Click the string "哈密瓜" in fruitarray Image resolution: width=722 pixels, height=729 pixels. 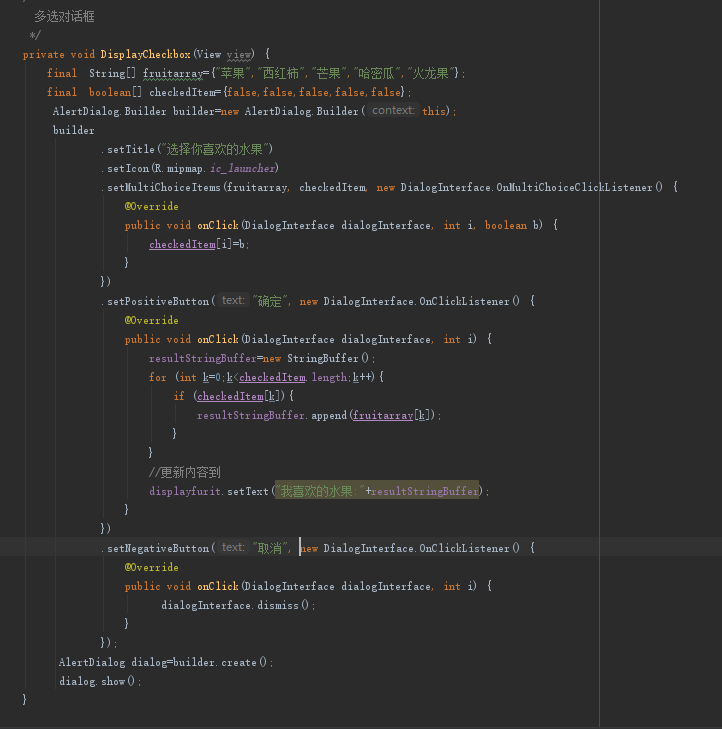377,73
